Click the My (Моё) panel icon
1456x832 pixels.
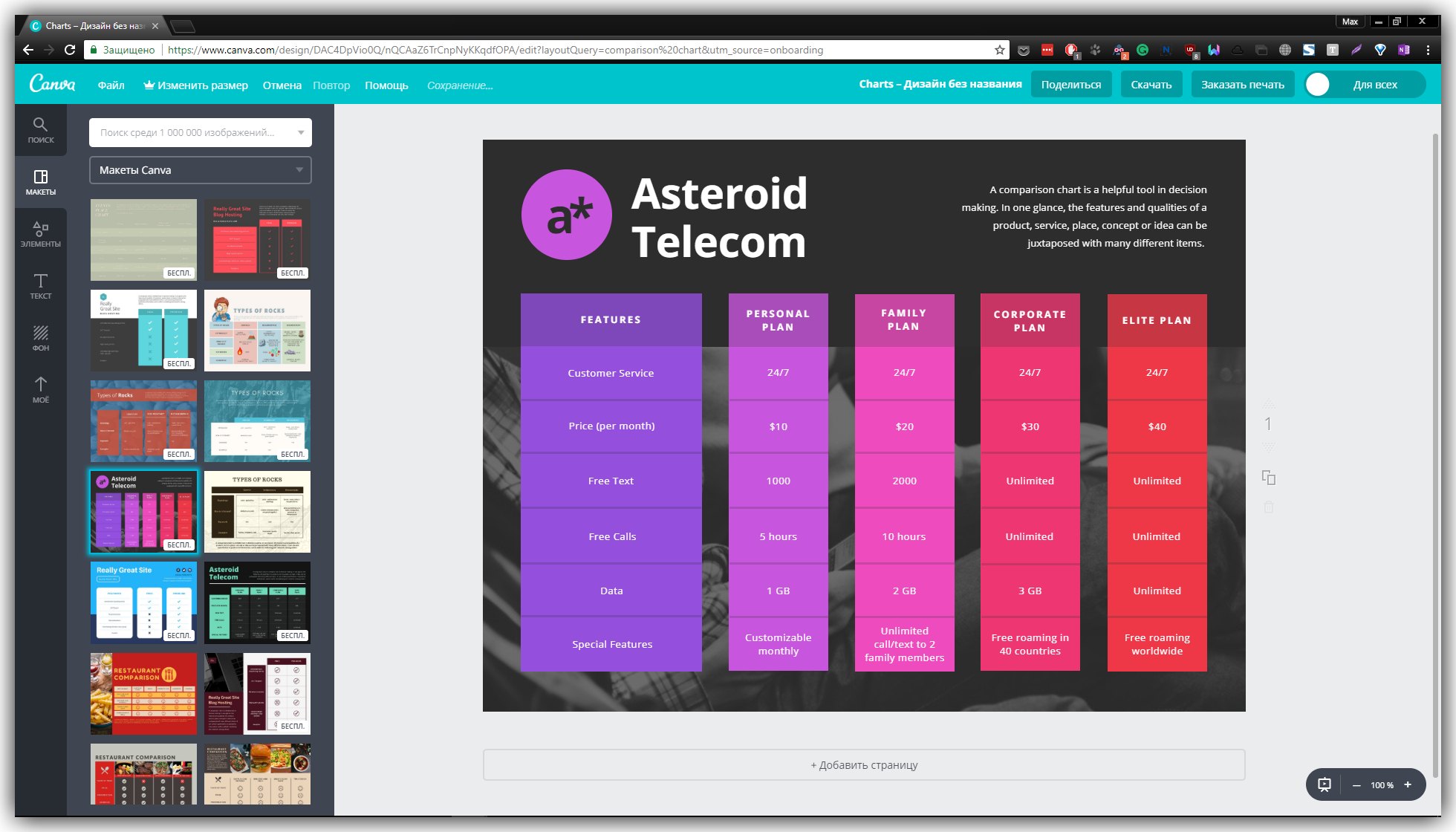coord(40,391)
